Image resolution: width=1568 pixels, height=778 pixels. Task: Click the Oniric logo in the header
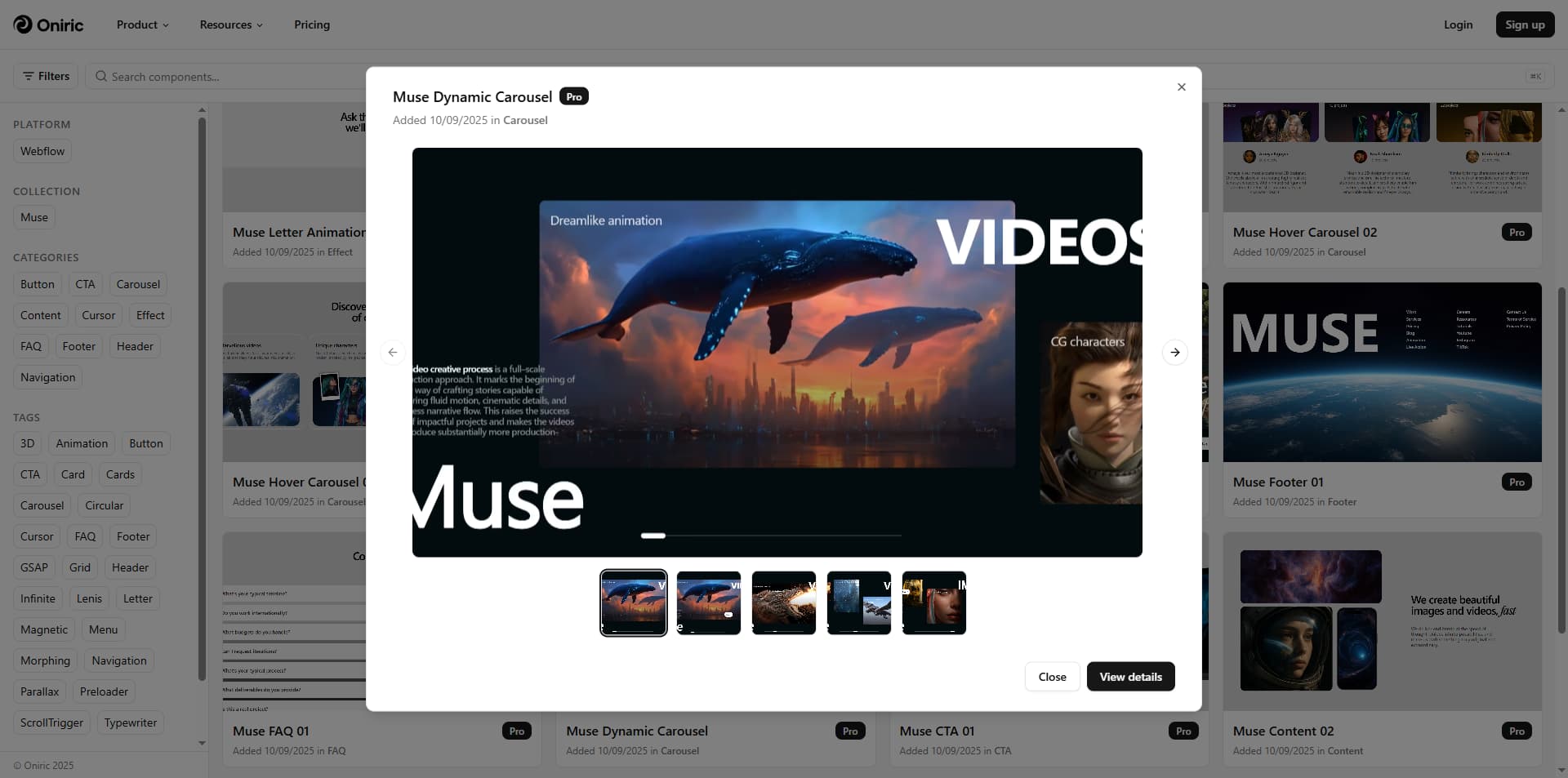click(x=48, y=24)
